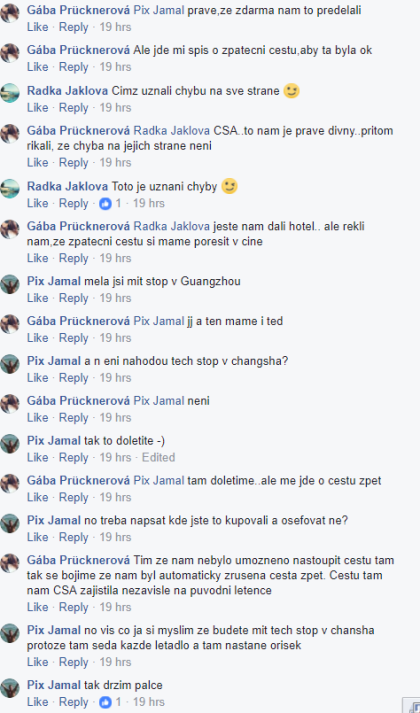
Task: Reply to the "tak drzim palce" comment
Action: (74, 702)
